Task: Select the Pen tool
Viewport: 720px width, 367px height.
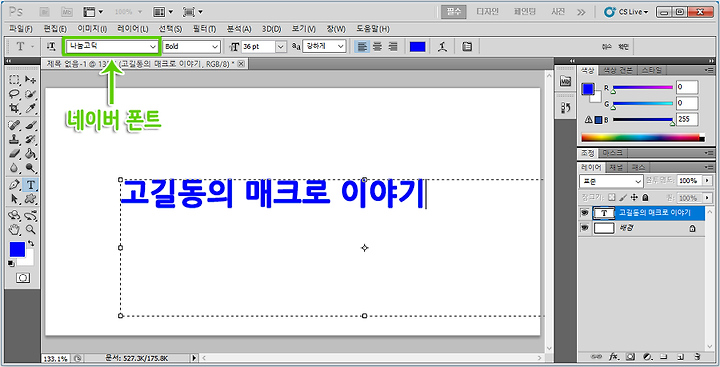Action: (x=15, y=185)
